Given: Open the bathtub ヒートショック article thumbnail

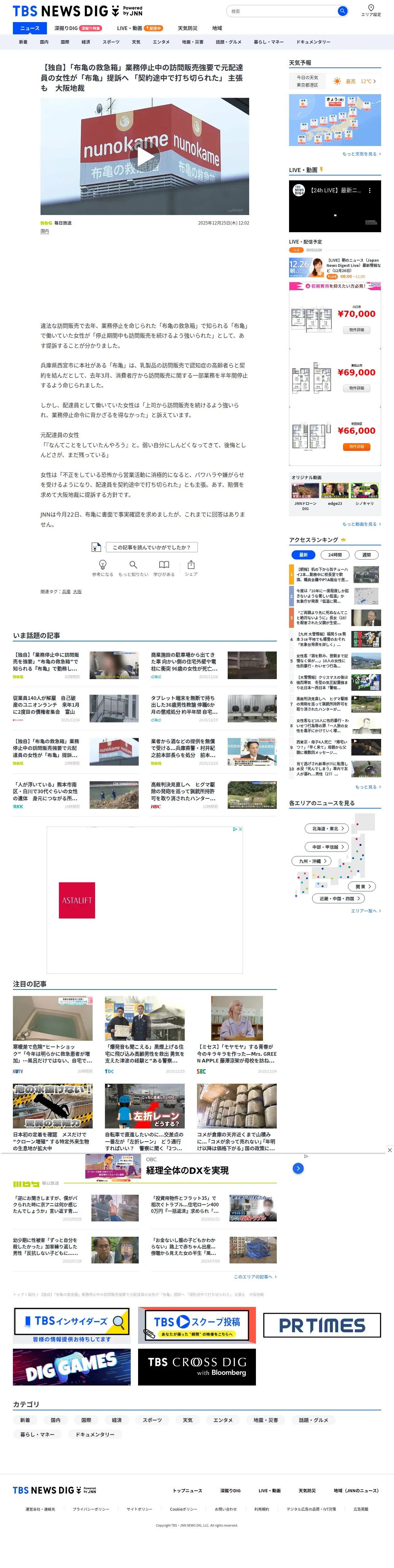Looking at the screenshot, I should pyautogui.click(x=53, y=1018).
